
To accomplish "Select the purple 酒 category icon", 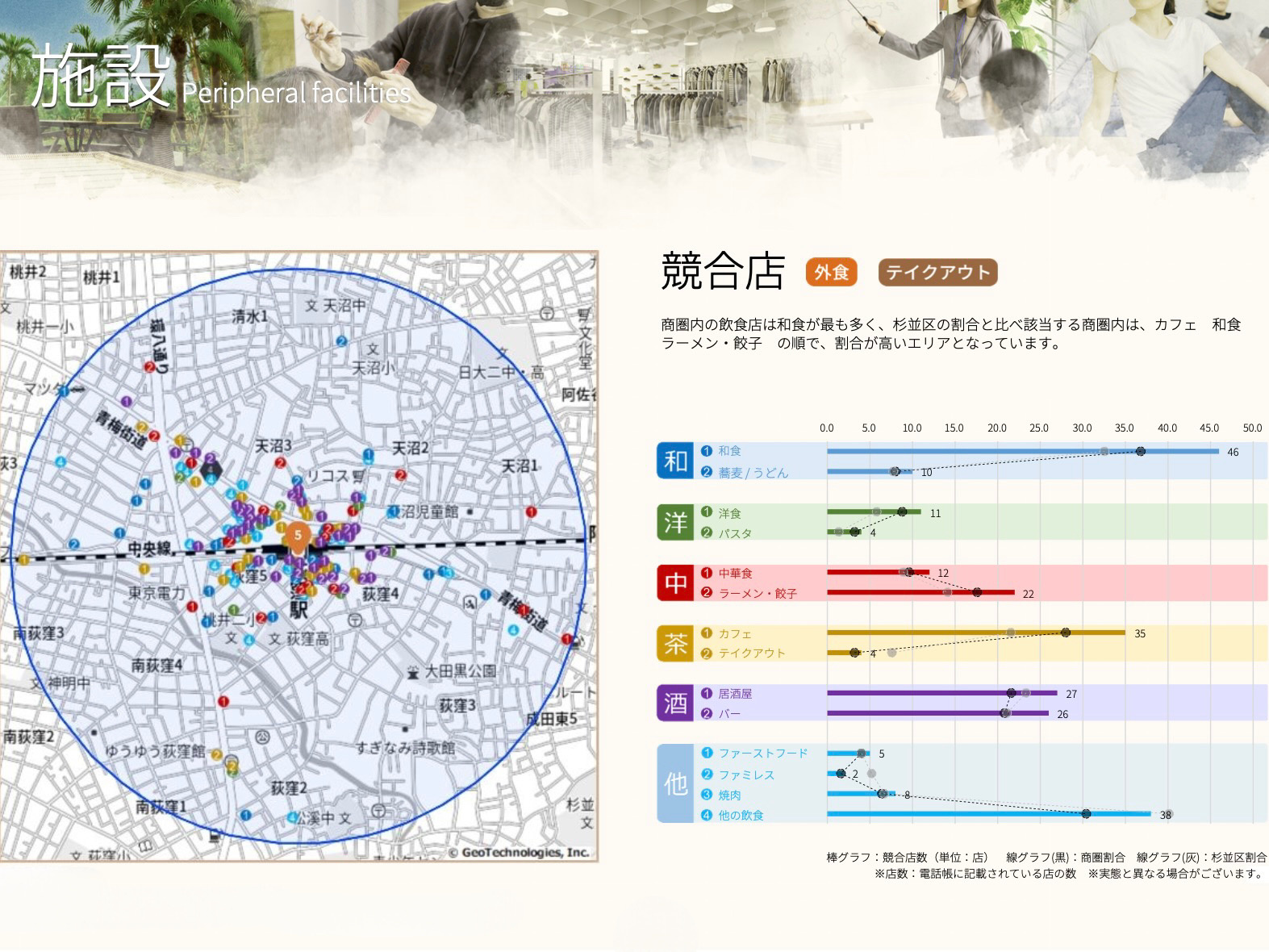I will tap(675, 703).
